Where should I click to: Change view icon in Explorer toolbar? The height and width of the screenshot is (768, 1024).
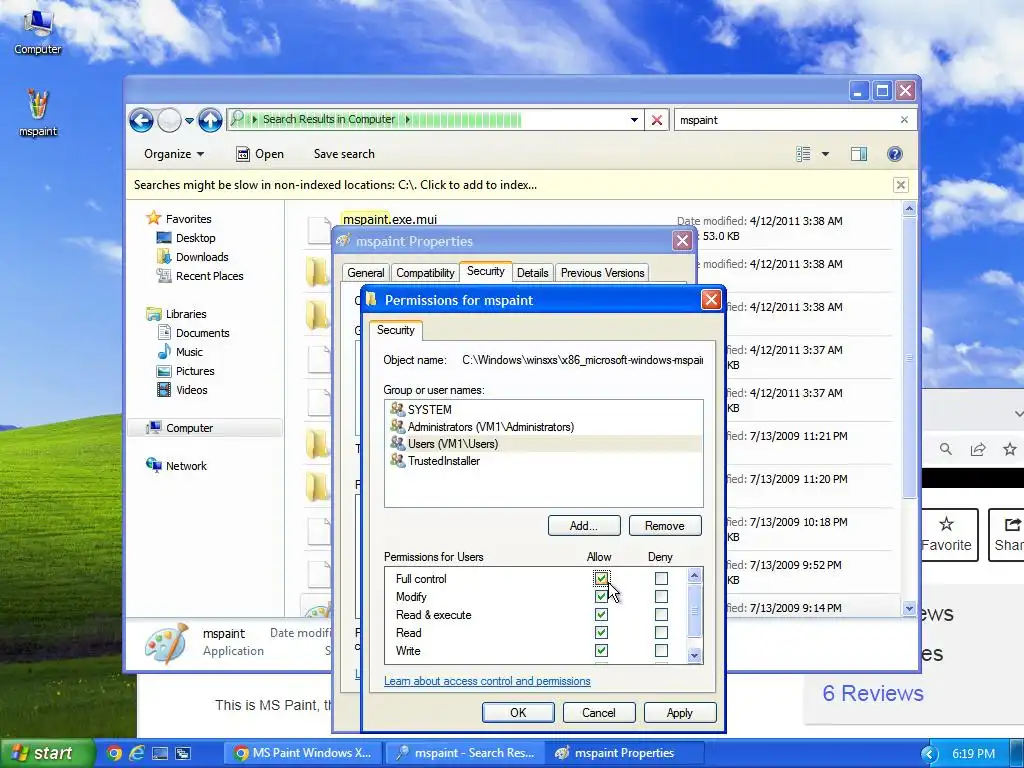[x=803, y=154]
